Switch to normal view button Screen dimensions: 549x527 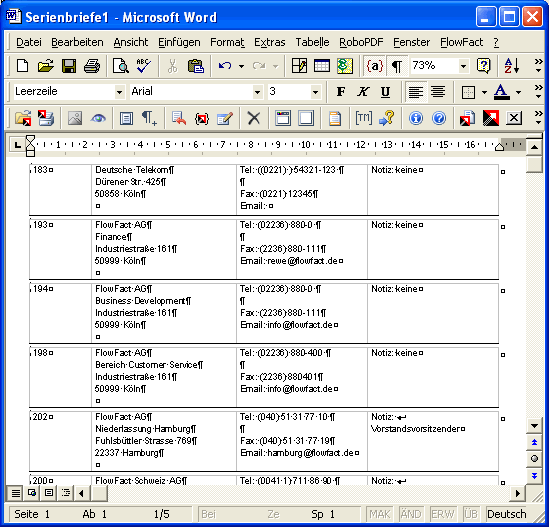pyautogui.click(x=15, y=493)
